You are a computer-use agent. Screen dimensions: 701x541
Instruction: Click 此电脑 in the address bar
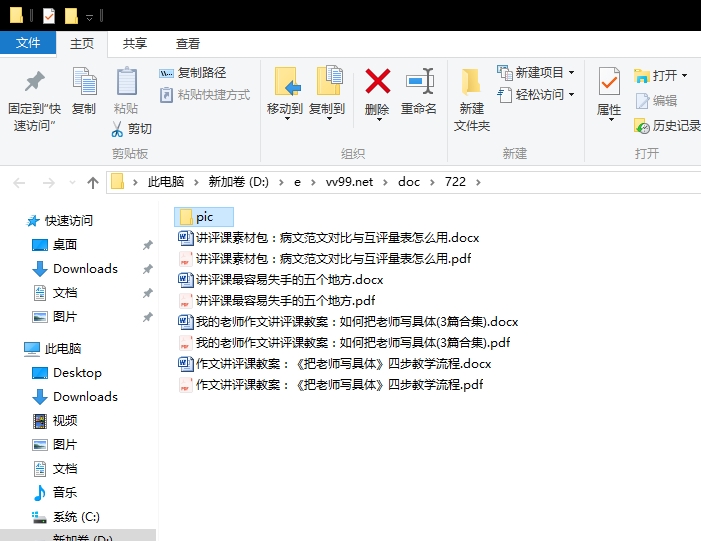[x=166, y=182]
